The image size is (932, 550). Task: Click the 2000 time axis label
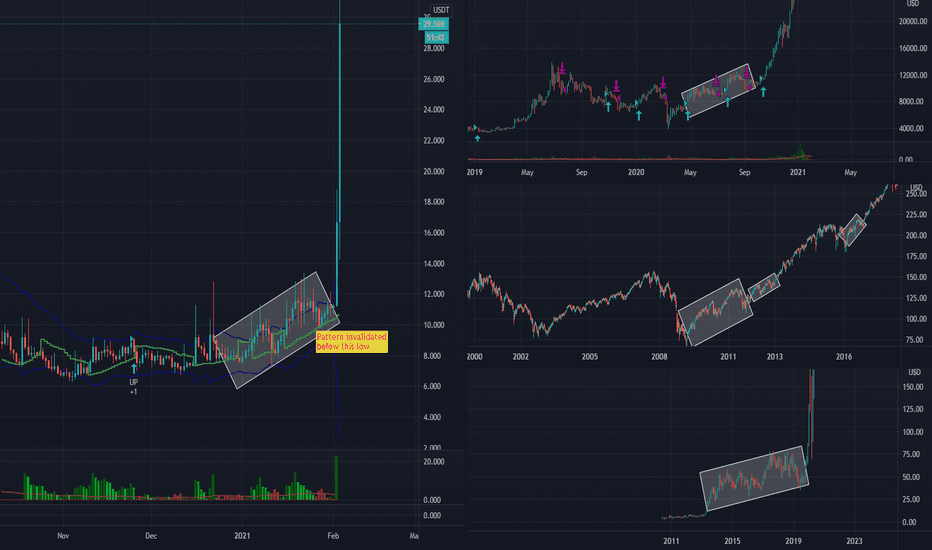(474, 357)
